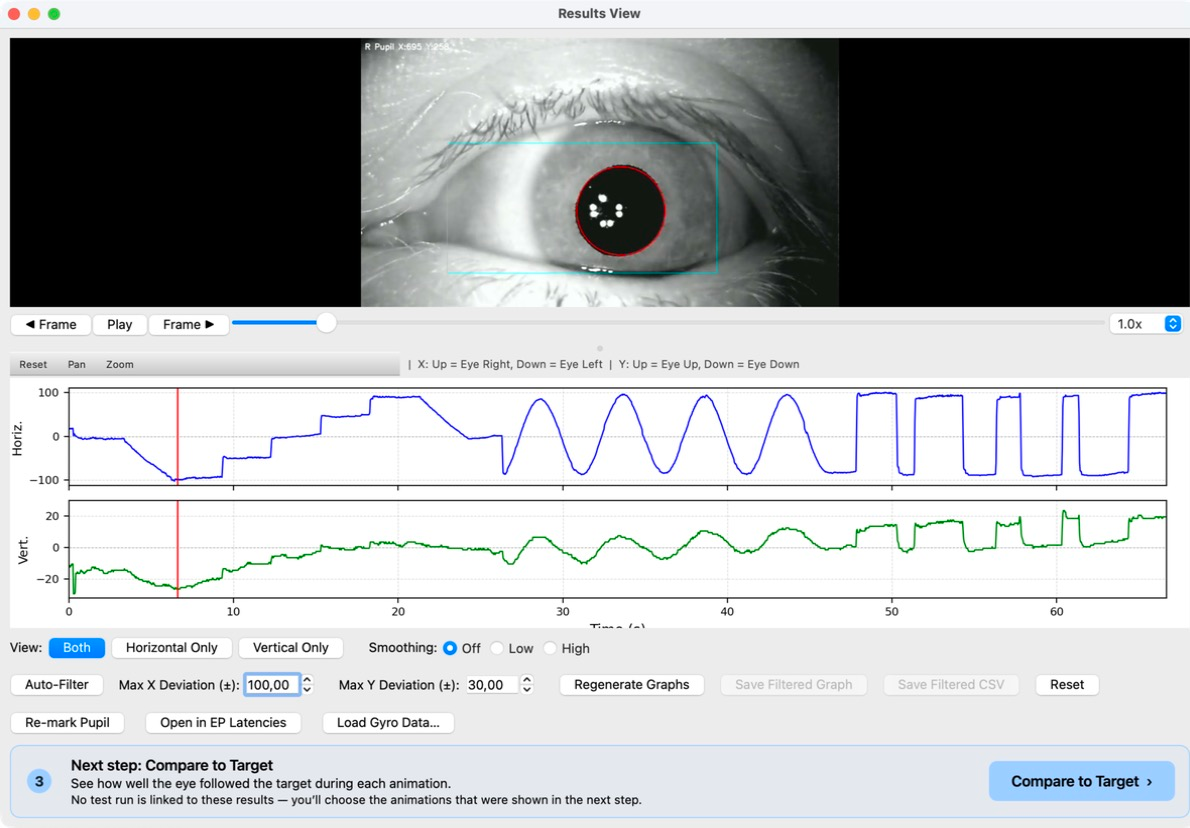Click the red time marker in Horiz. plot
The width and height of the screenshot is (1190, 828).
click(178, 436)
